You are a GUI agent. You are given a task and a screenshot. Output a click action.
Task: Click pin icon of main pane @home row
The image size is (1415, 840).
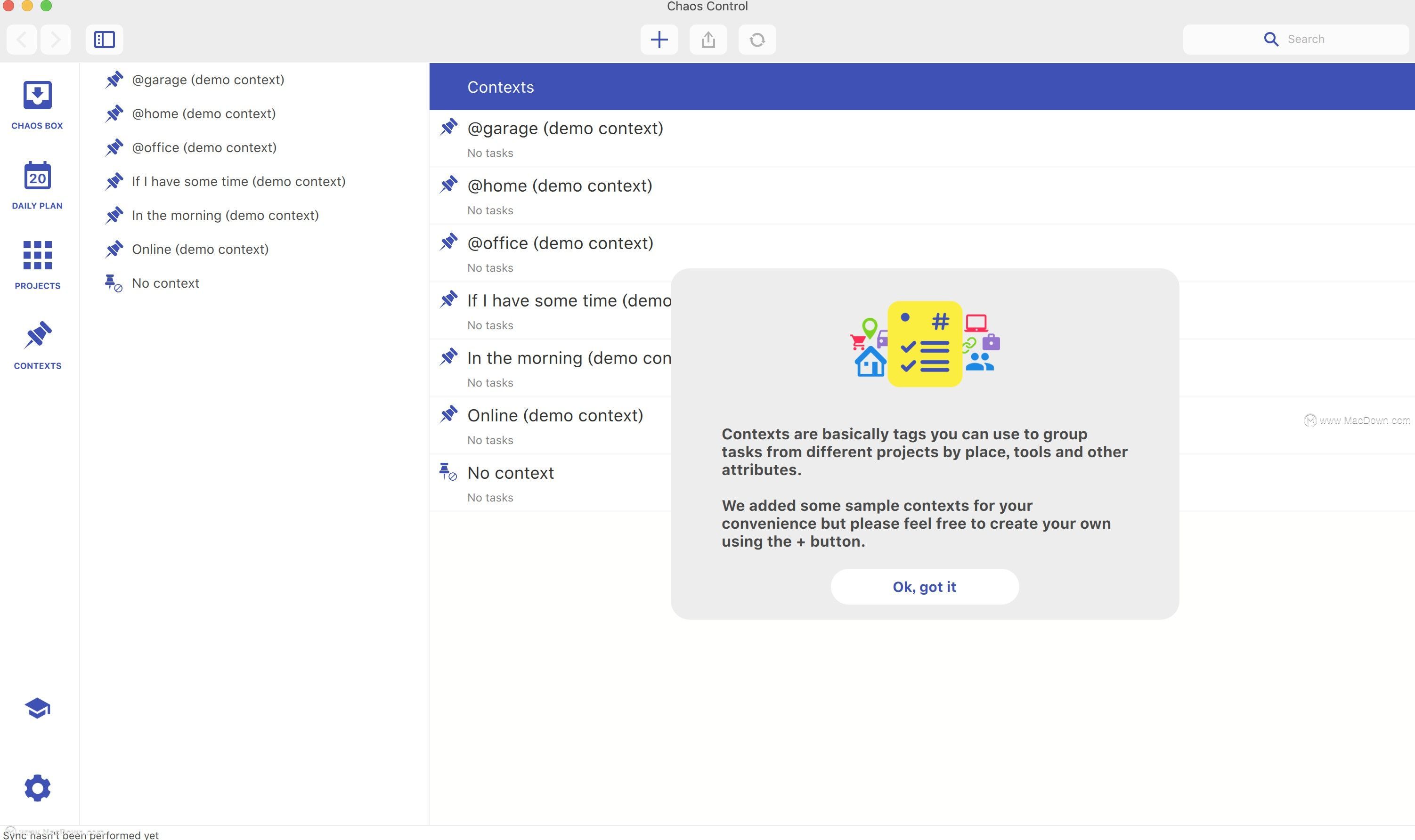(x=448, y=185)
